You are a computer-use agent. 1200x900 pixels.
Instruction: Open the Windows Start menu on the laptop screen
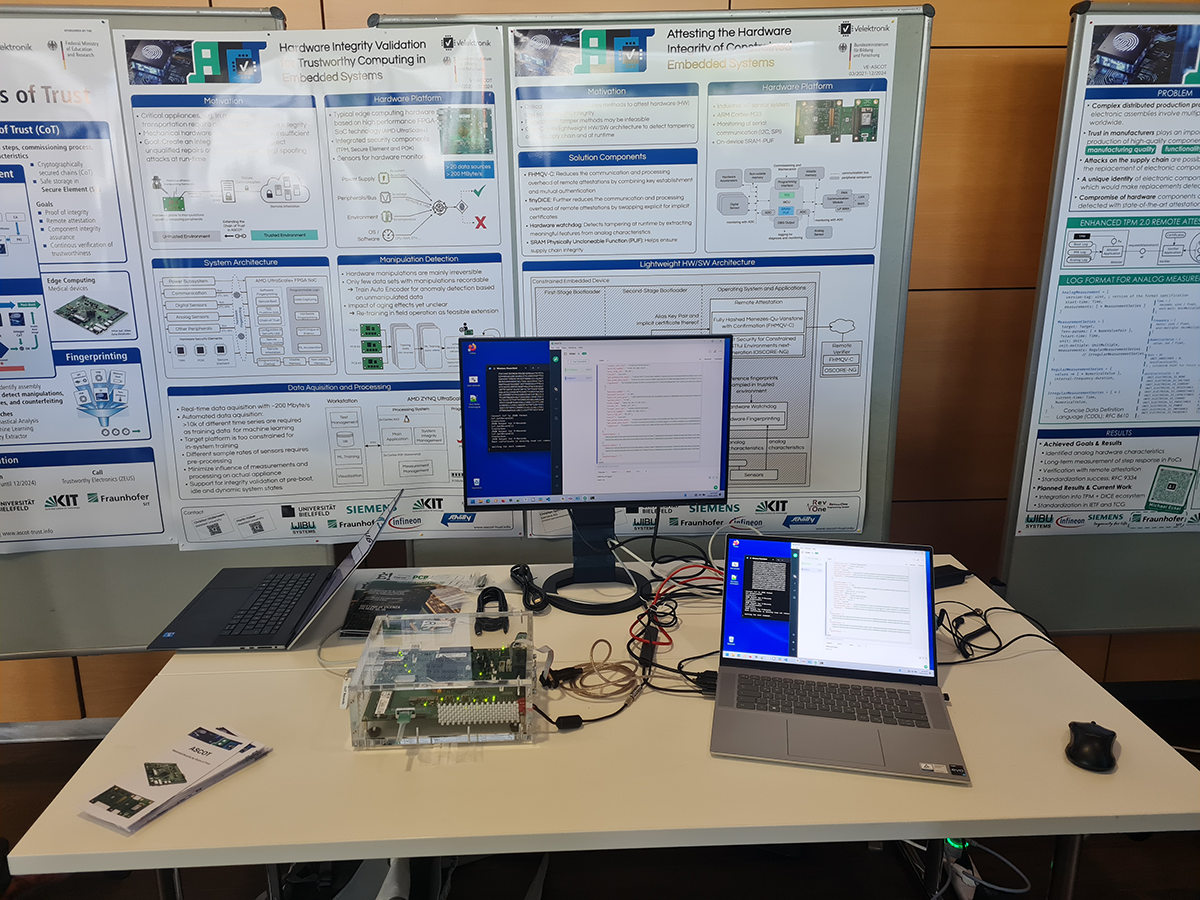[727, 655]
